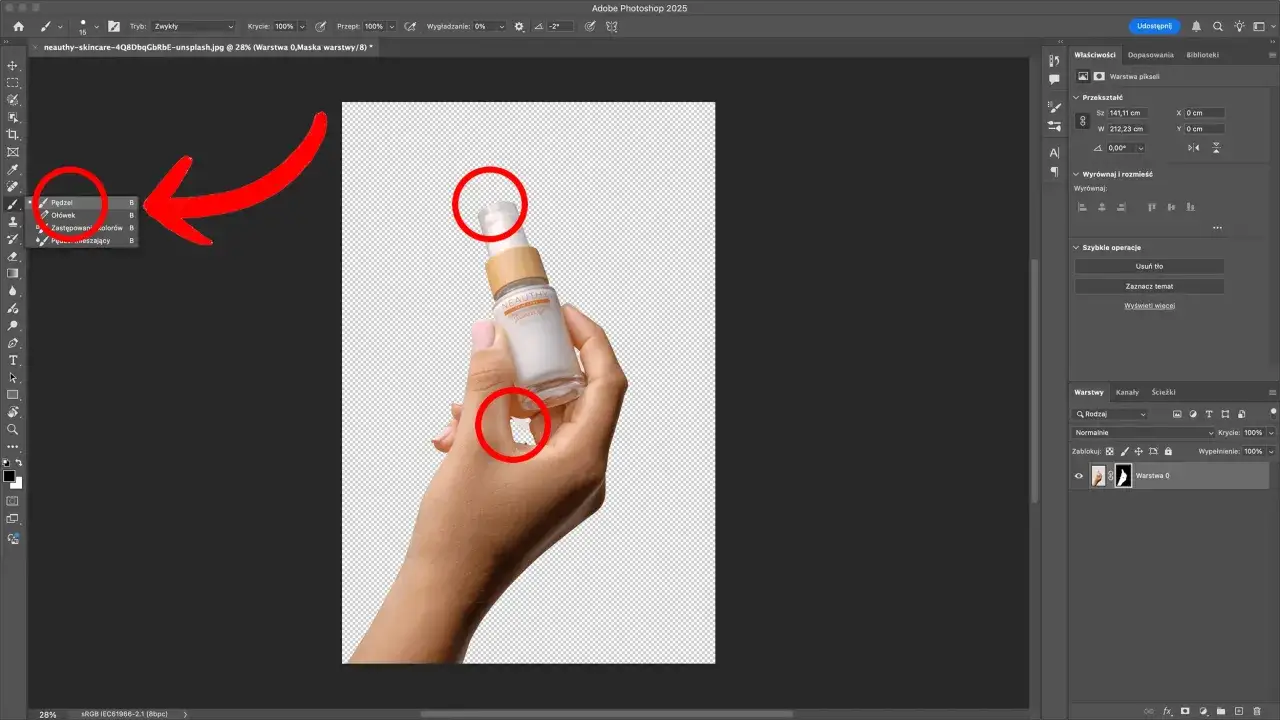This screenshot has height=720, width=1280.
Task: Select the Zoom tool
Action: [x=13, y=430]
